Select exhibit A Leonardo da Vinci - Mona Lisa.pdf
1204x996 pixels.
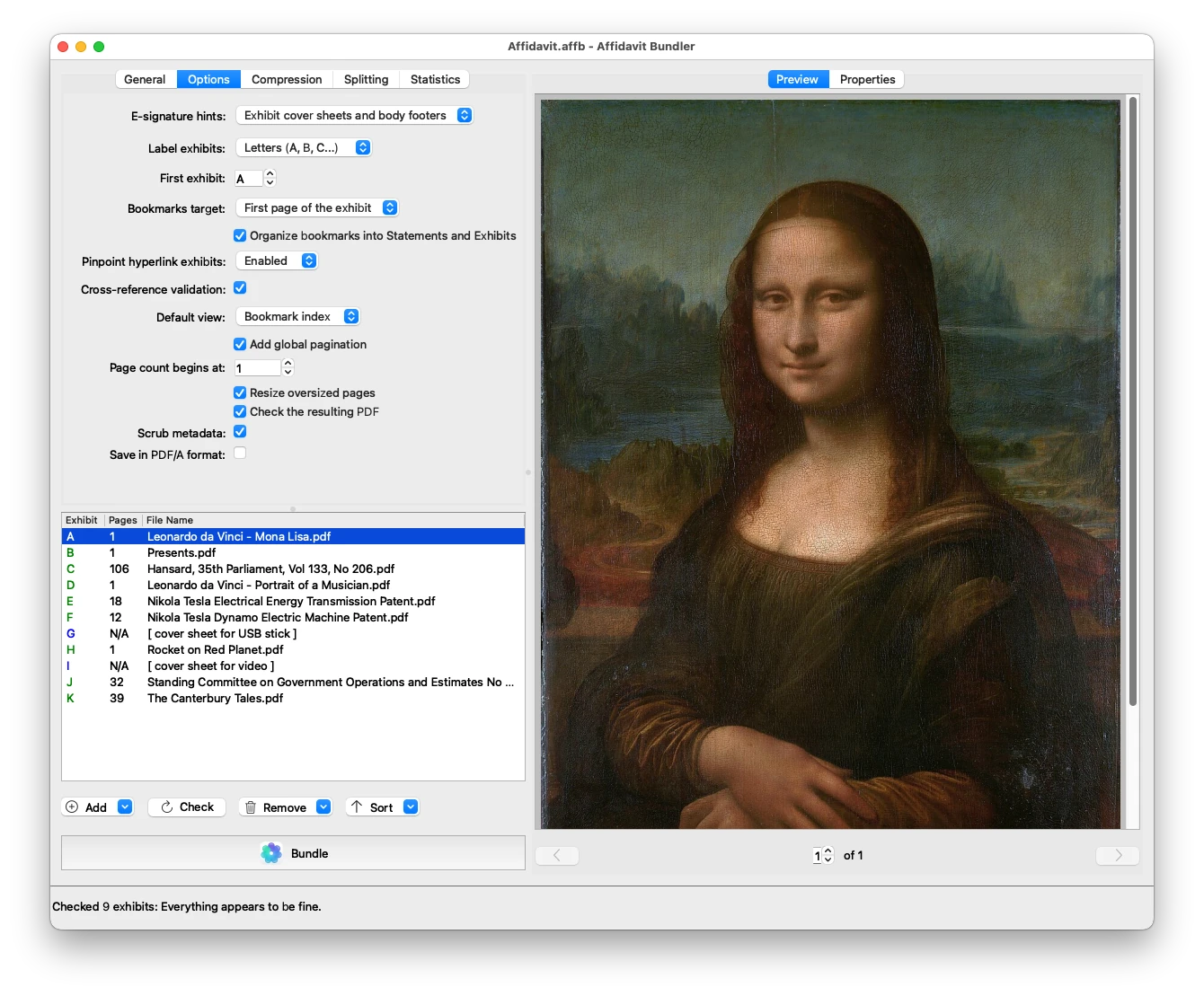point(293,537)
